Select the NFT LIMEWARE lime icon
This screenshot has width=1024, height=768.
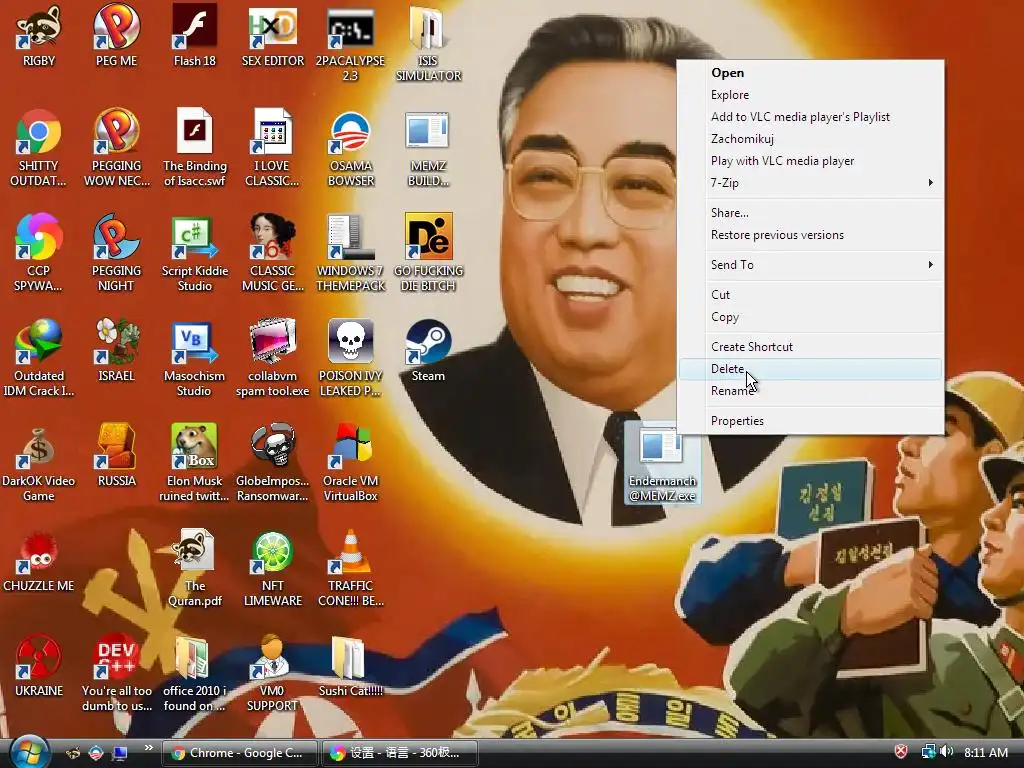click(x=273, y=569)
